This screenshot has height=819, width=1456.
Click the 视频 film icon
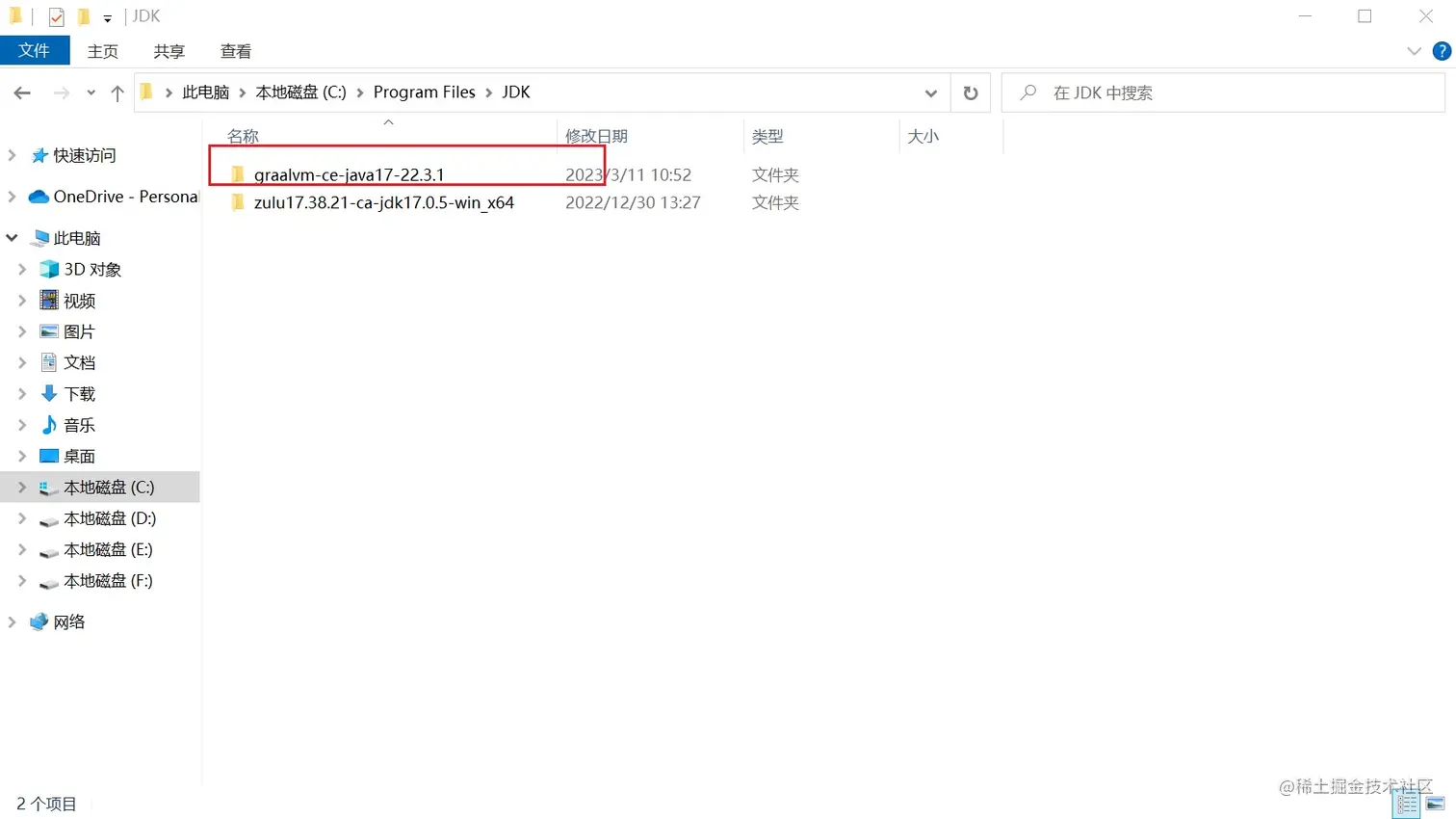click(49, 301)
